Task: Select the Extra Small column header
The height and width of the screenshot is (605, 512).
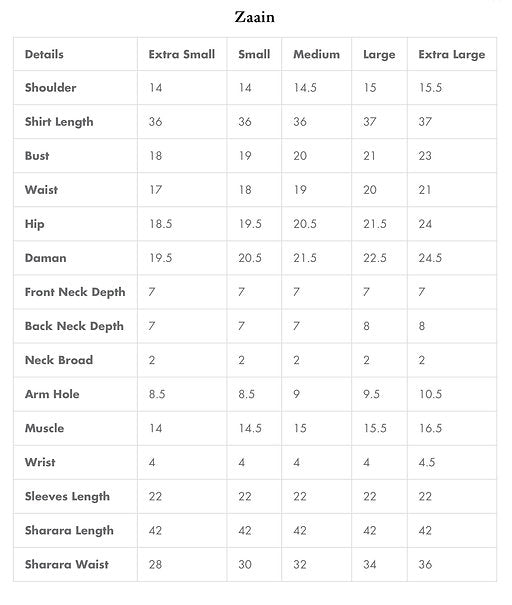Action: 182,54
